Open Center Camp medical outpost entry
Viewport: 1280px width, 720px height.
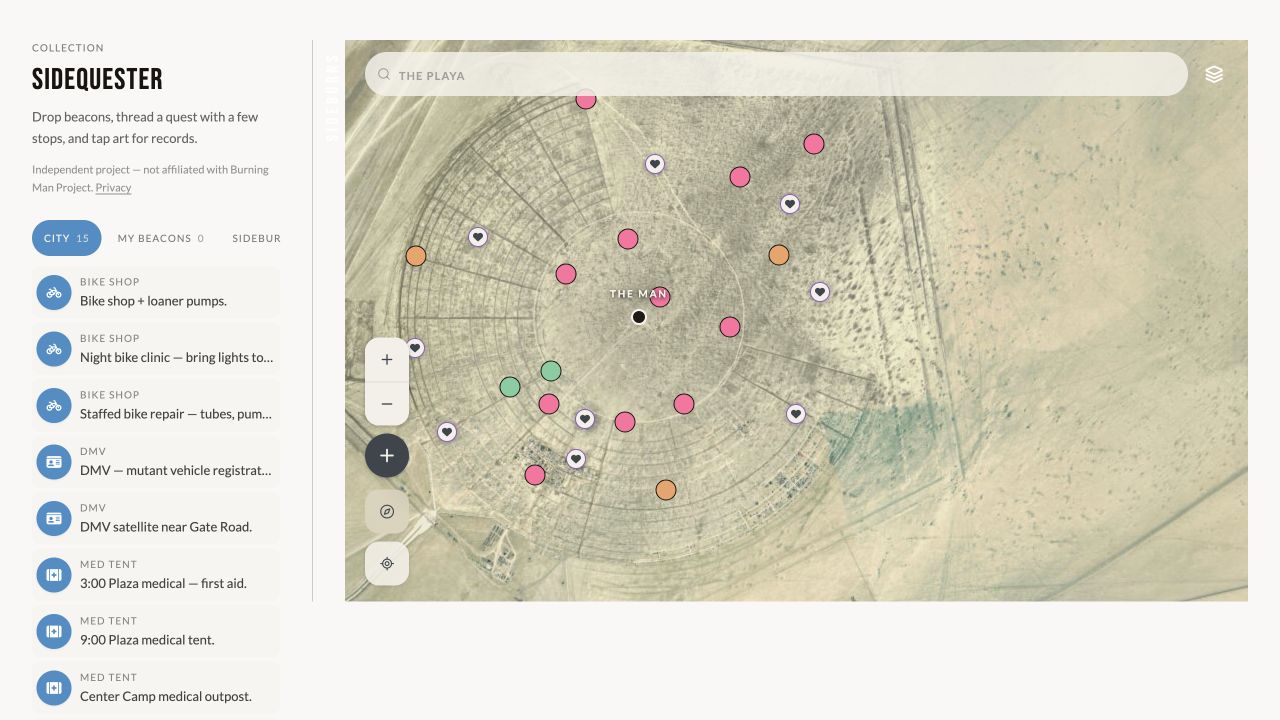coord(156,688)
